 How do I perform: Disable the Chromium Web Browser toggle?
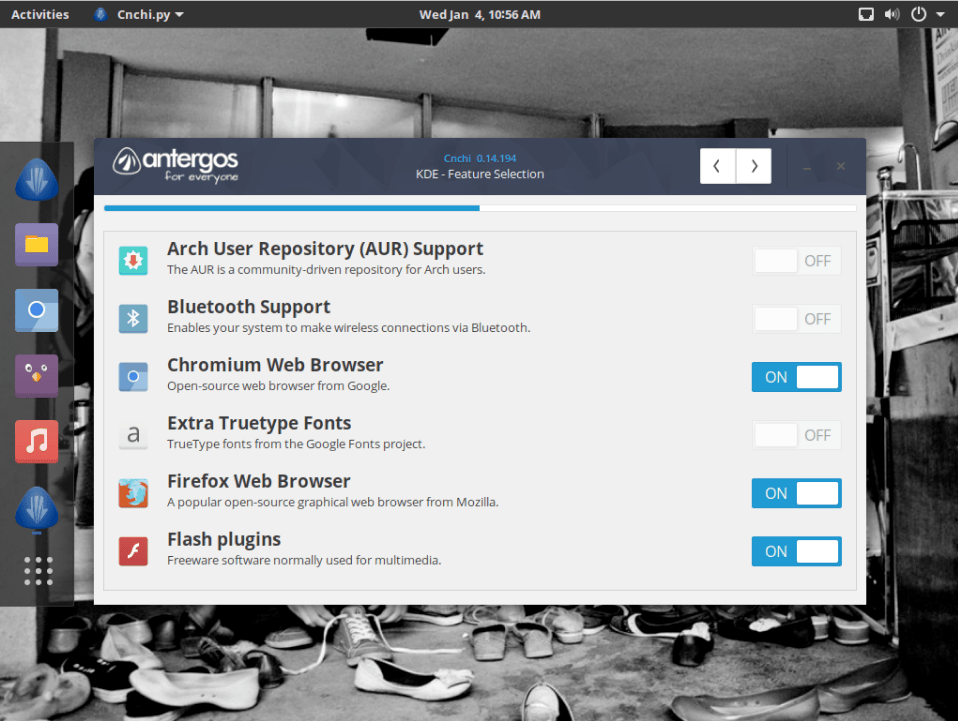click(797, 377)
